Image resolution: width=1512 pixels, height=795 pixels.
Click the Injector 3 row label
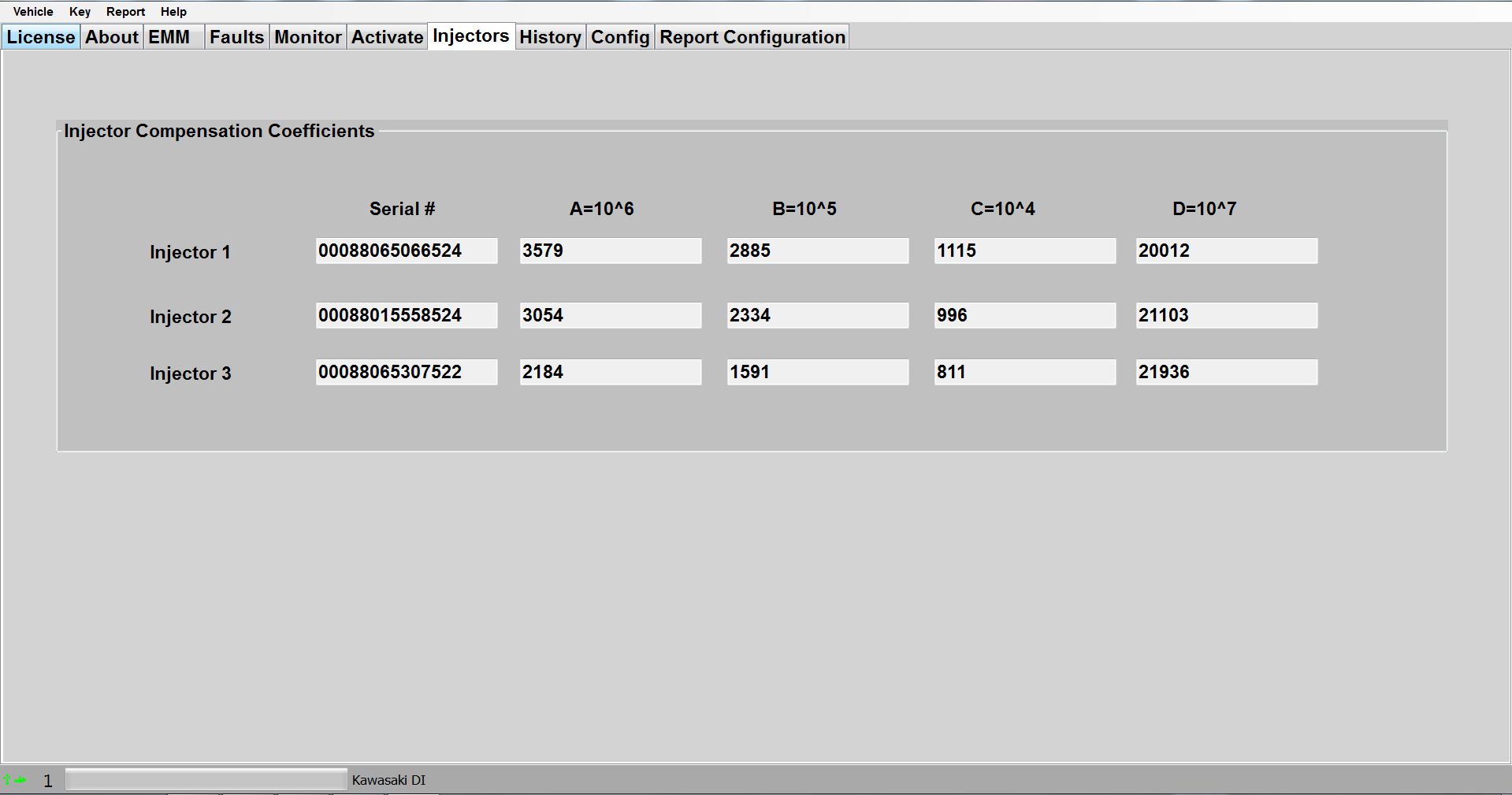(191, 373)
